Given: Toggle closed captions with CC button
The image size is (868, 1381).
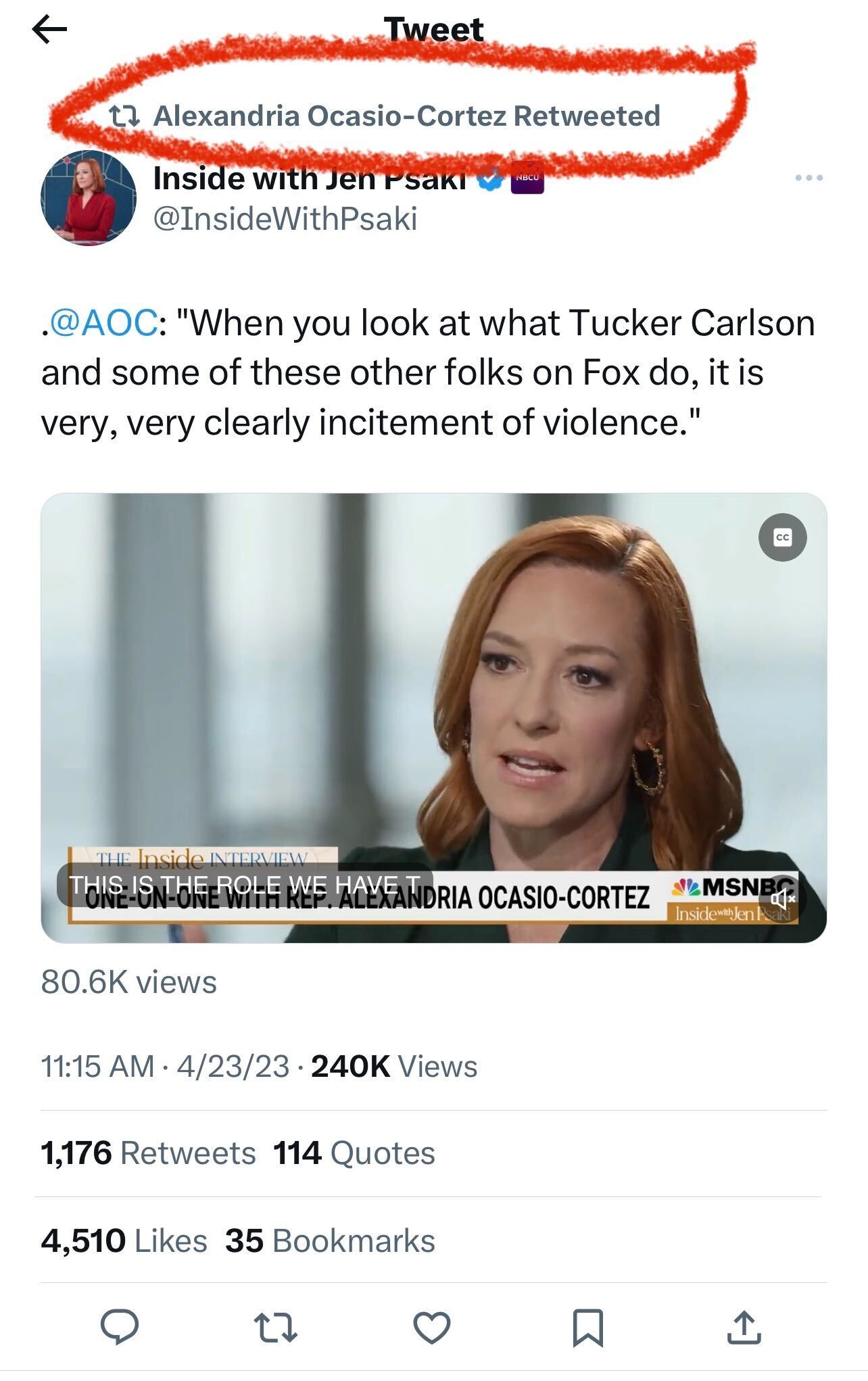Looking at the screenshot, I should click(x=782, y=537).
